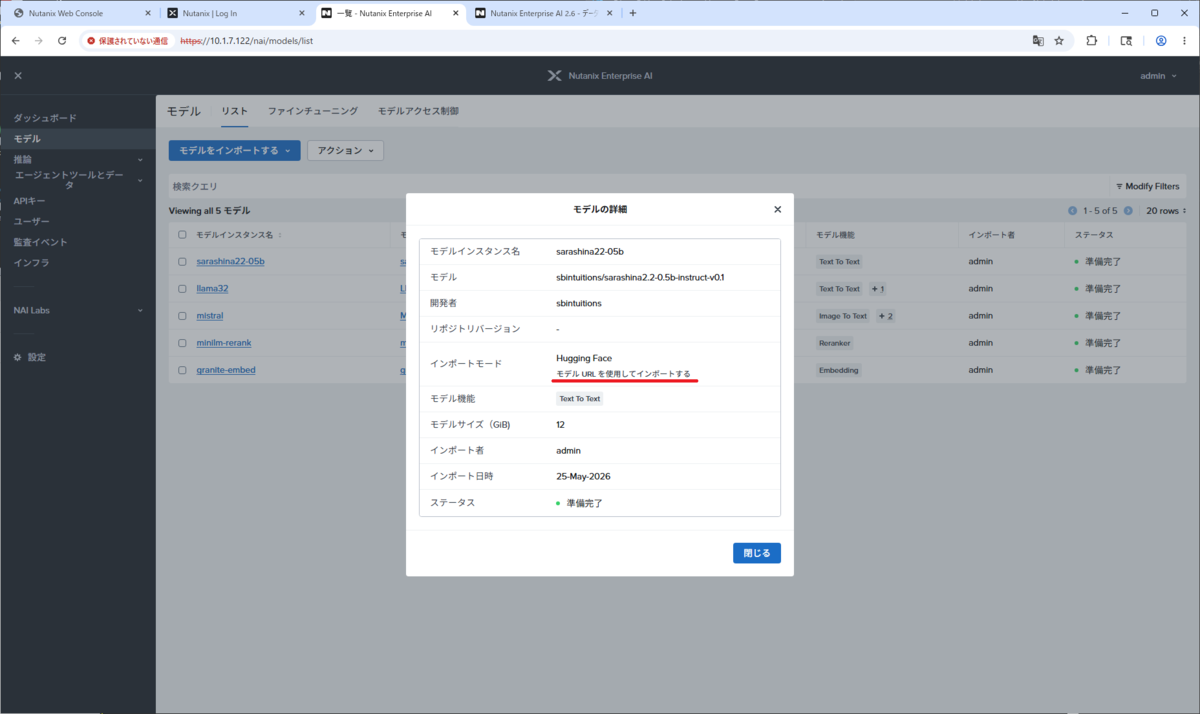Click the 閉じる button
Image resolution: width=1200 pixels, height=714 pixels.
[x=756, y=553]
